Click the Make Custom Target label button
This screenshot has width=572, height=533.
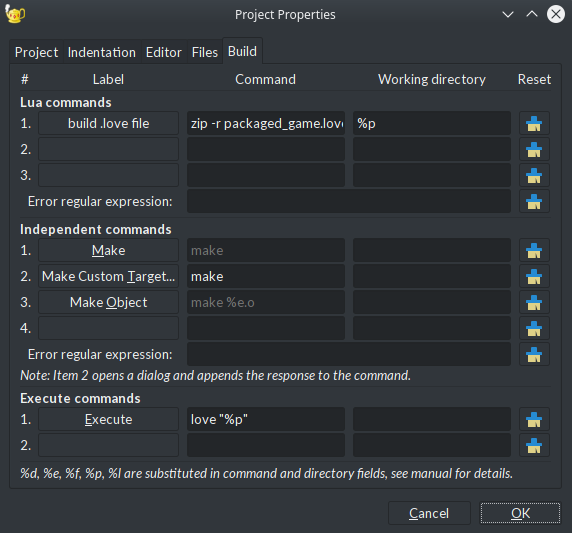click(x=108, y=276)
